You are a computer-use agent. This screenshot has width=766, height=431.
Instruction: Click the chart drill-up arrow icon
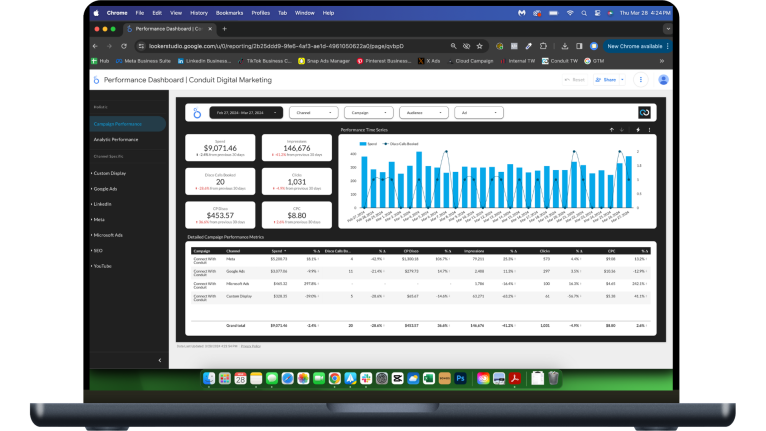[611, 130]
